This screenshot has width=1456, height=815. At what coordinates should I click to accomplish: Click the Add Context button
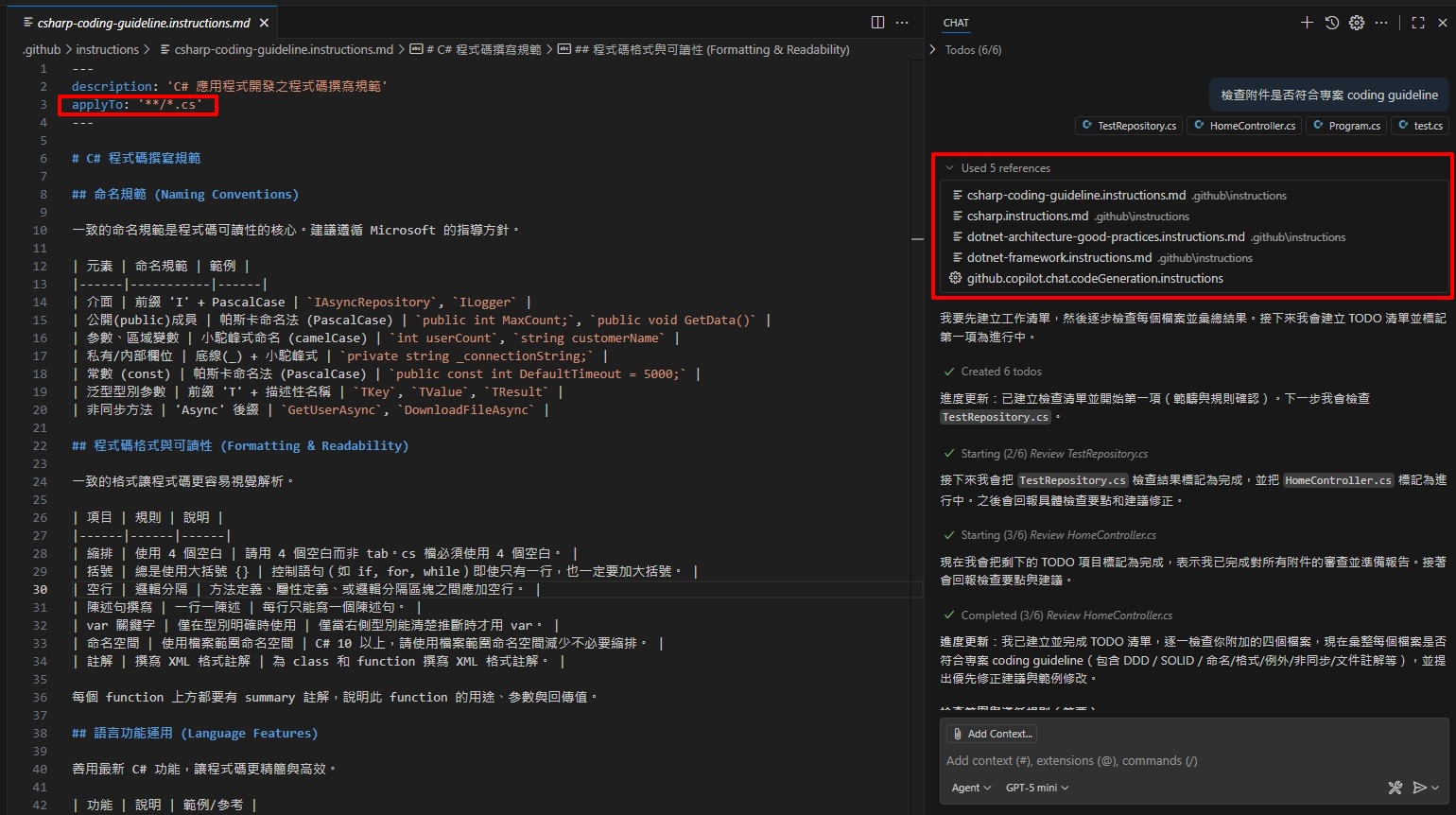click(x=990, y=734)
